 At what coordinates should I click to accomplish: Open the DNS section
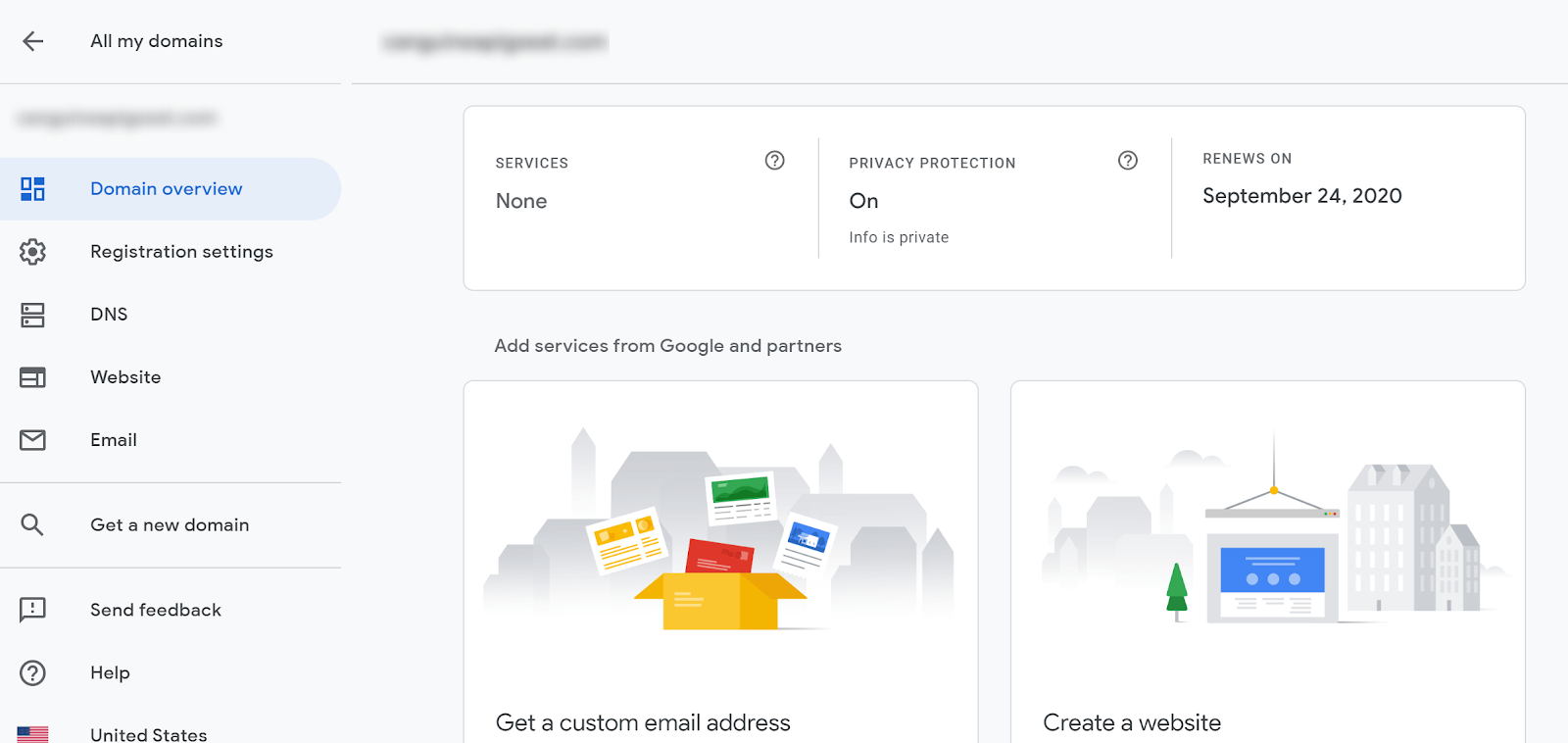[x=109, y=315]
